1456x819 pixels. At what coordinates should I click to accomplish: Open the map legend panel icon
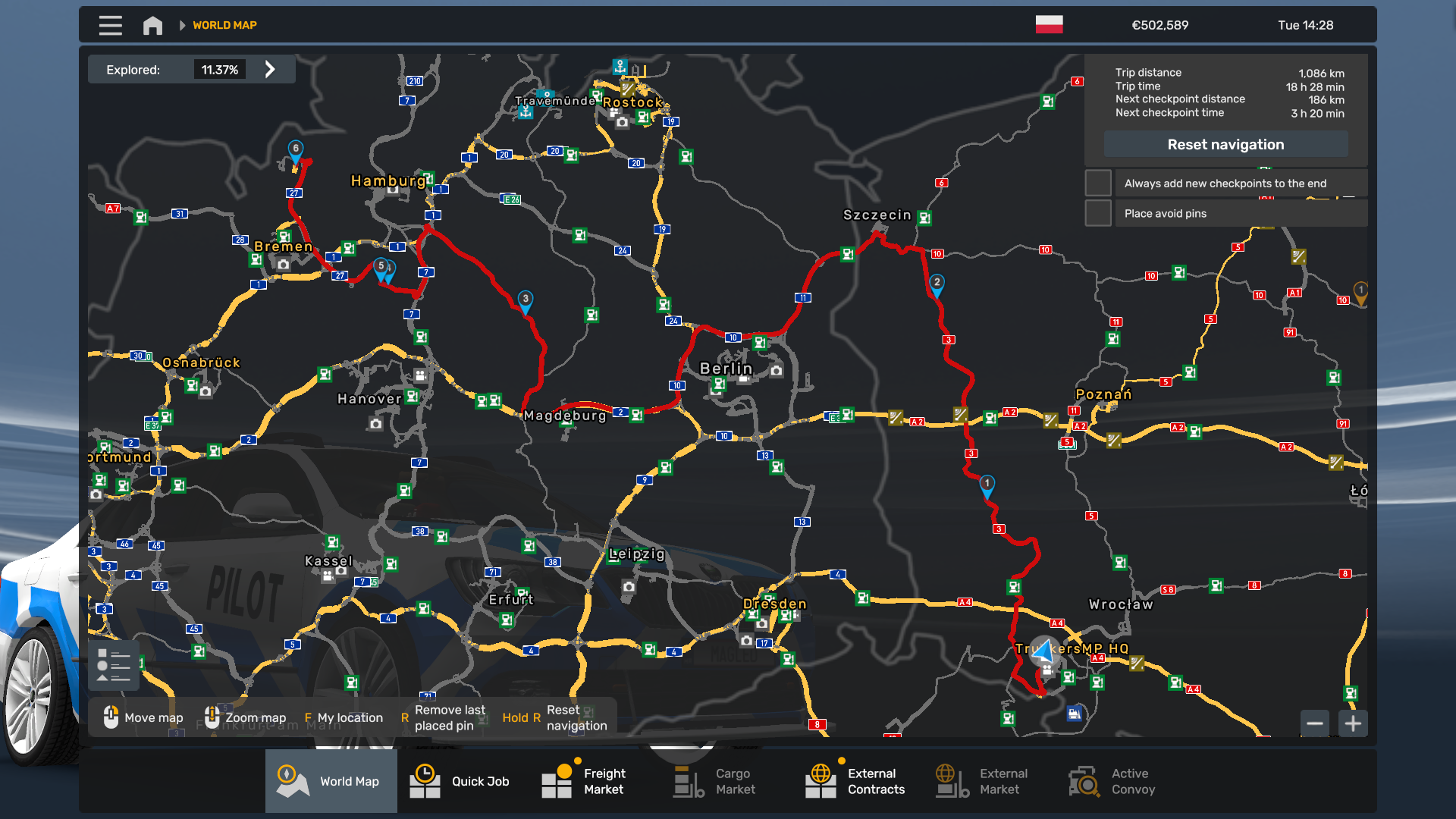coord(114,665)
